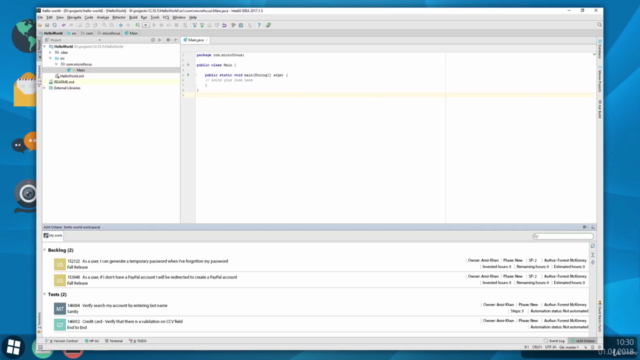
Task: Toggle the ALM Octane tool window button
Action: (583, 341)
